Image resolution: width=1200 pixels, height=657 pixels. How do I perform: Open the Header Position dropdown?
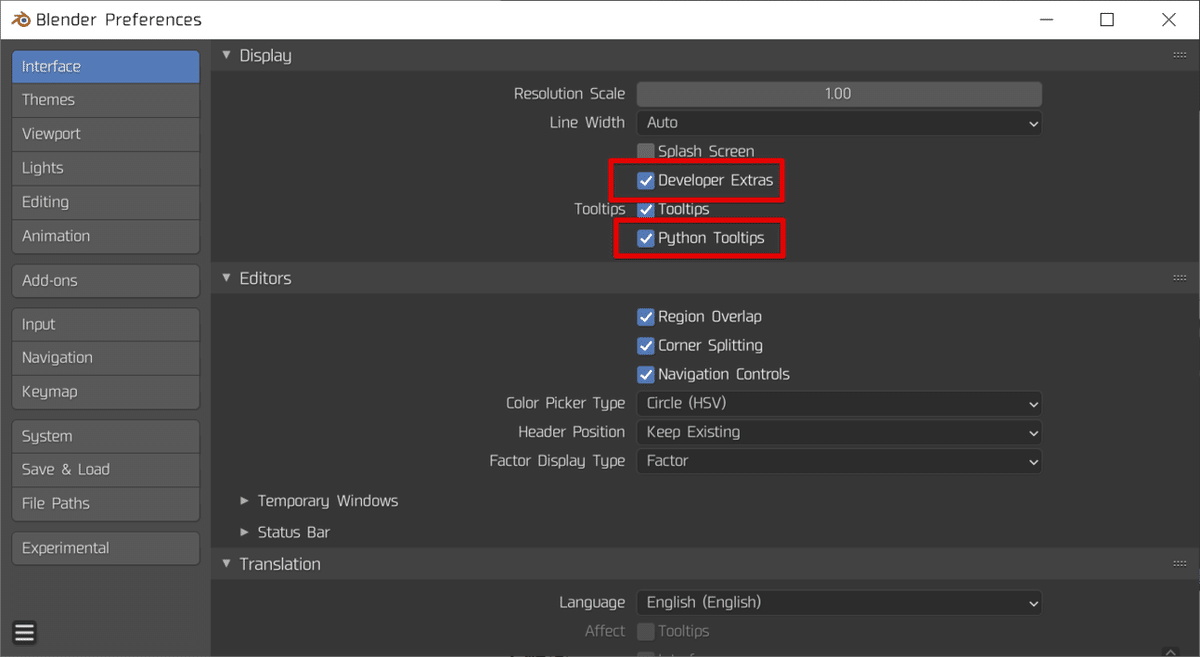839,432
